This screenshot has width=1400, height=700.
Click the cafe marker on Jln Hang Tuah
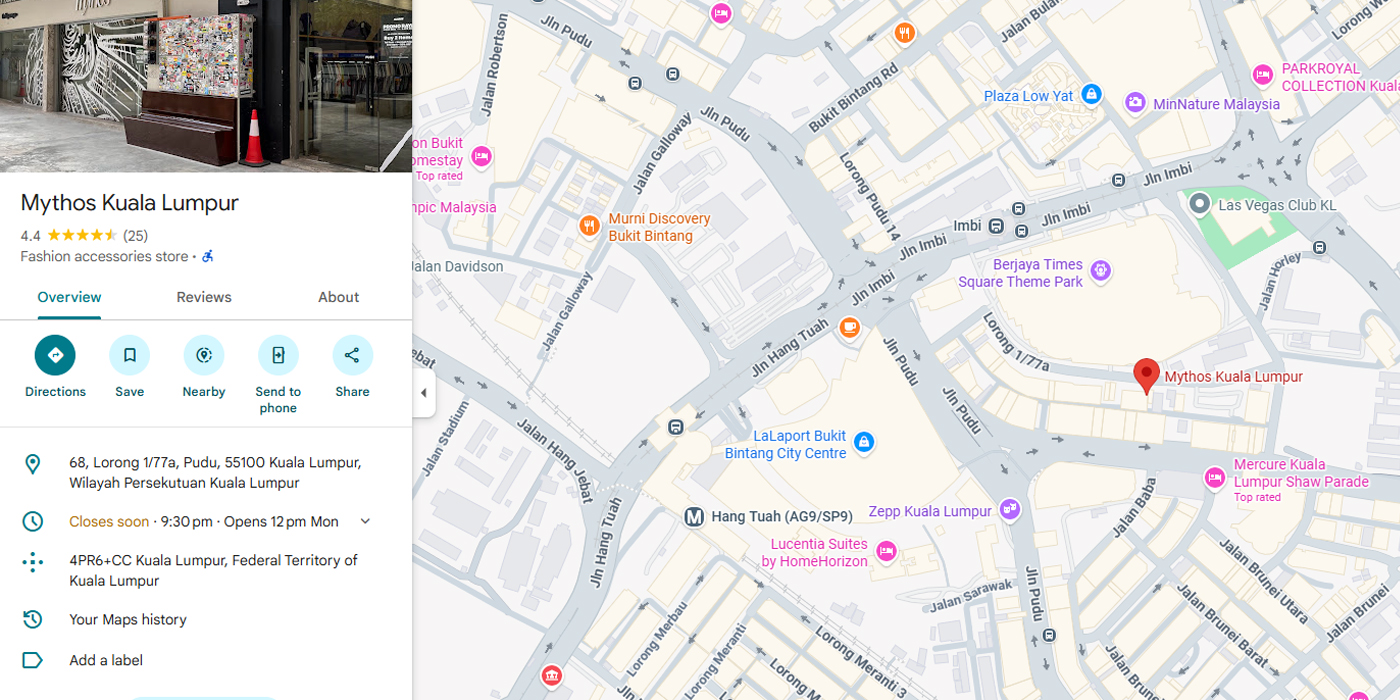pos(849,327)
